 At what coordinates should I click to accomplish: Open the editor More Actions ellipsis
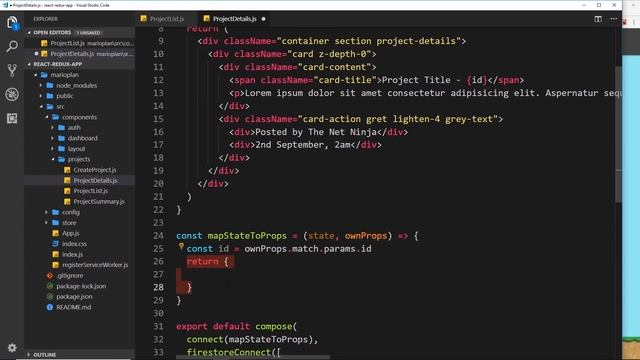pyautogui.click(x=613, y=19)
